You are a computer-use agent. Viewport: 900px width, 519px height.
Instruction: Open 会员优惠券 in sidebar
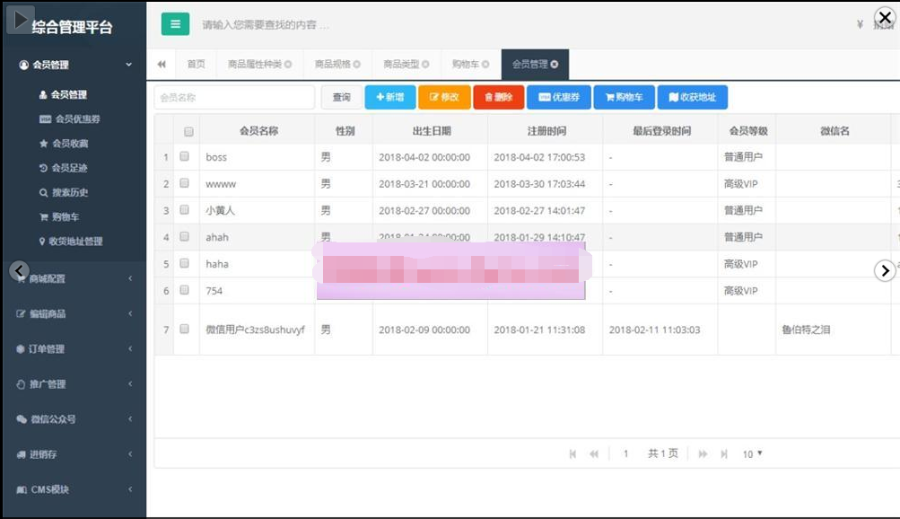[69, 119]
